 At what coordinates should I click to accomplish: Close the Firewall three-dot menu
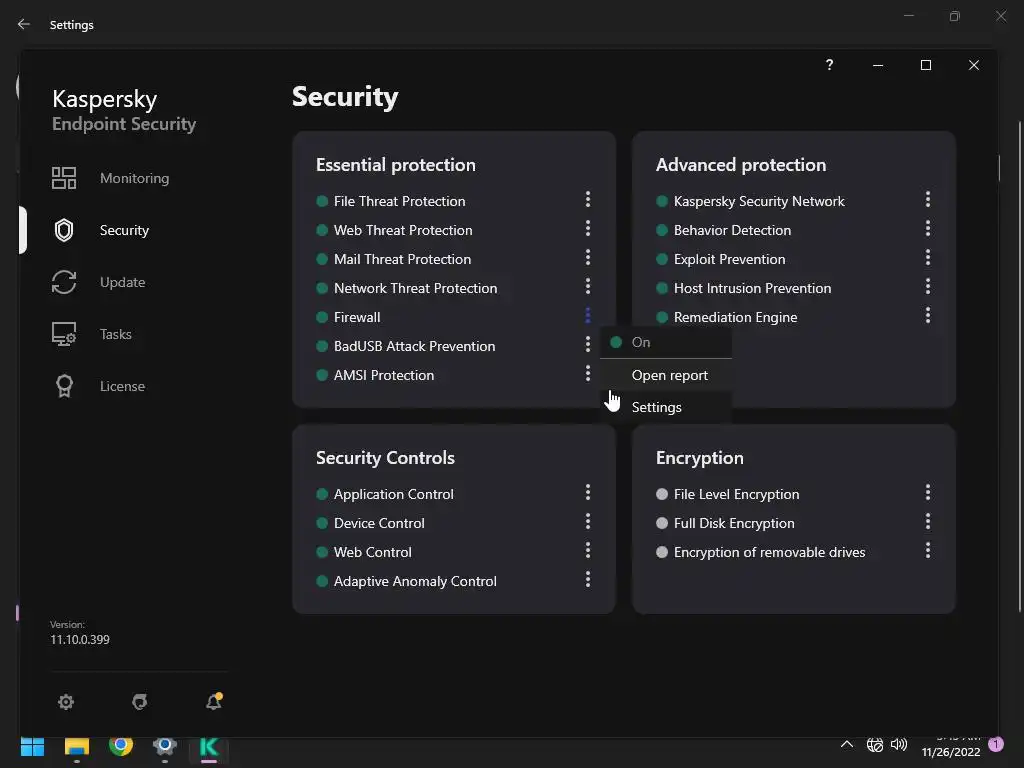pos(588,315)
